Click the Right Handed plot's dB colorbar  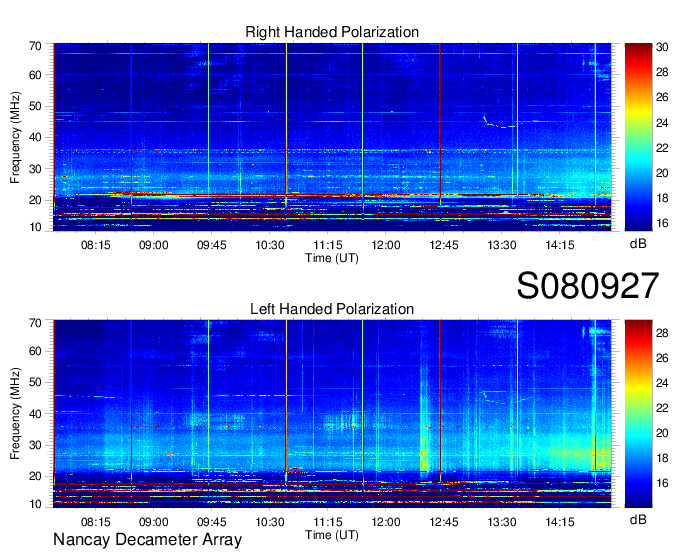(638, 137)
